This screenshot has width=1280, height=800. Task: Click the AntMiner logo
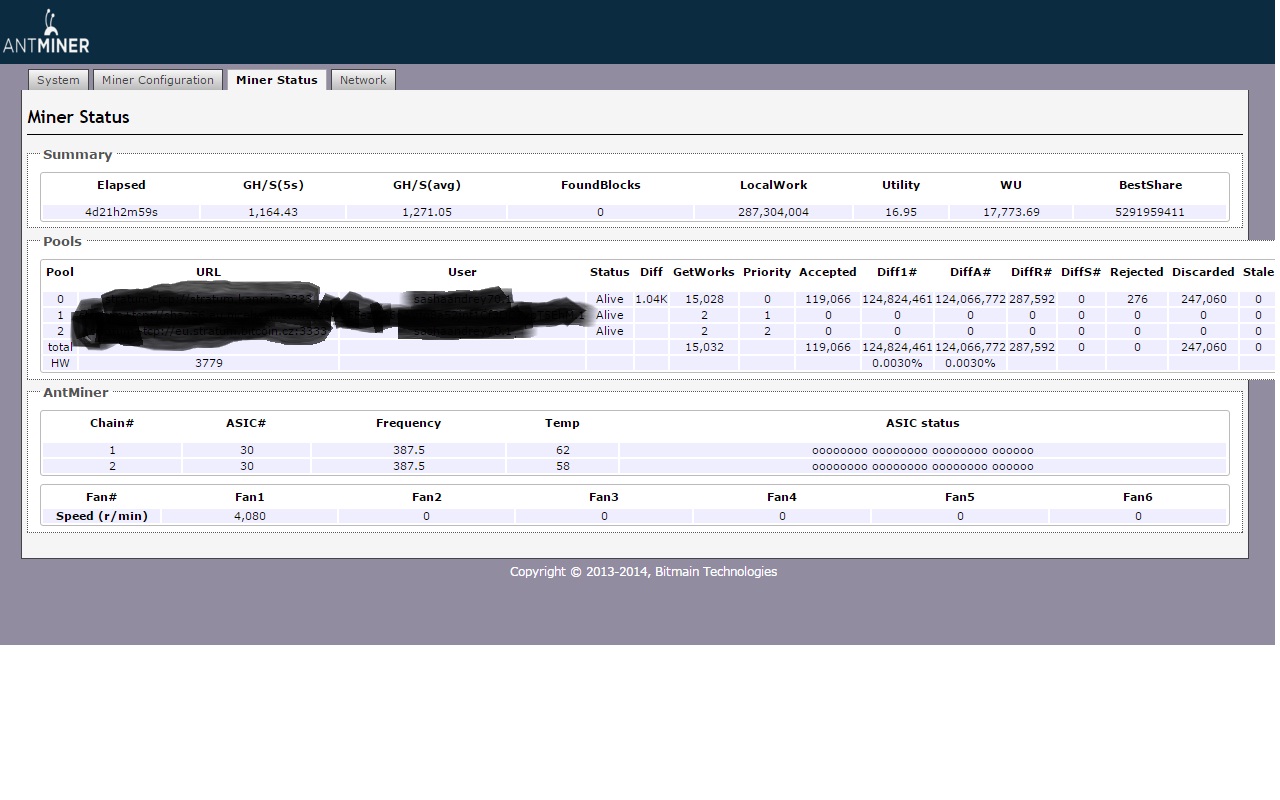(x=46, y=33)
